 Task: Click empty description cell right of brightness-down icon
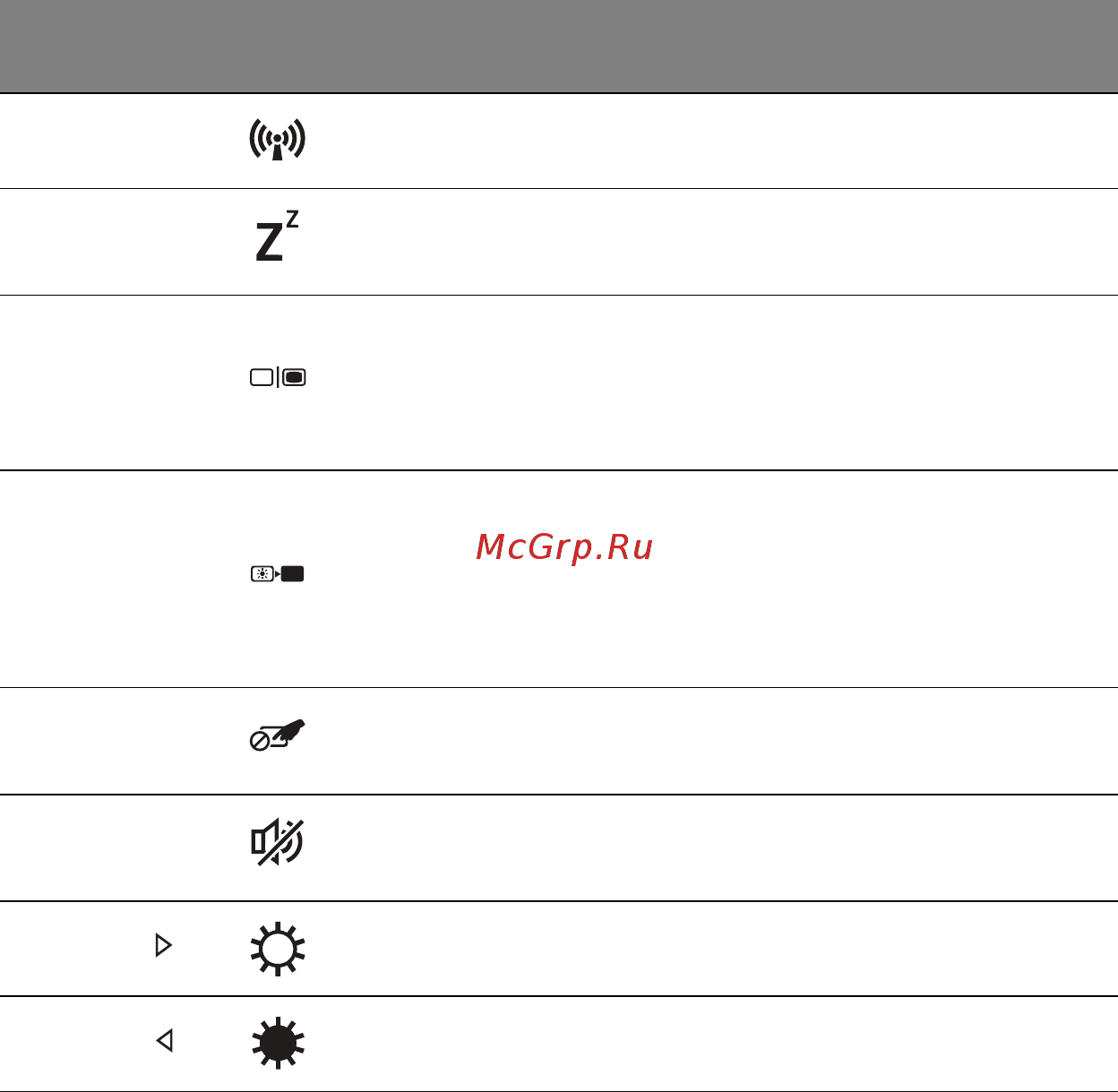pyautogui.click(x=717, y=1044)
